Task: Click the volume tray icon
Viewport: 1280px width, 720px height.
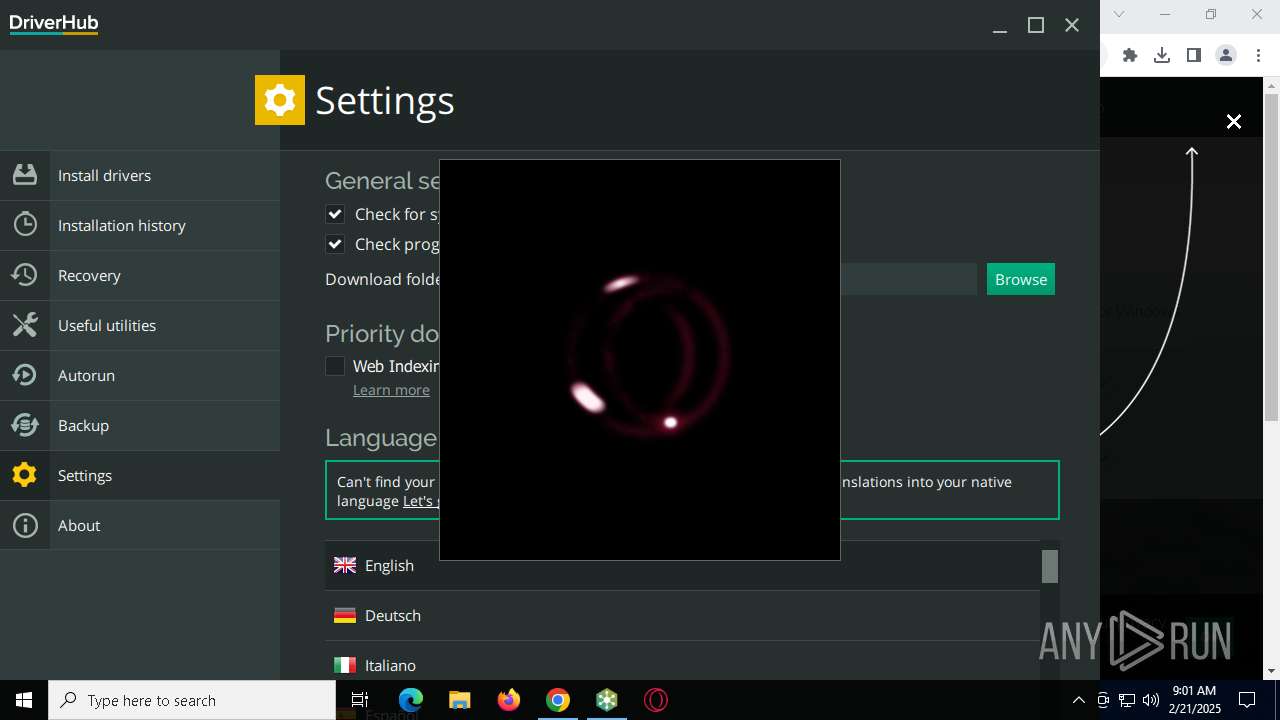Action: (x=1150, y=700)
